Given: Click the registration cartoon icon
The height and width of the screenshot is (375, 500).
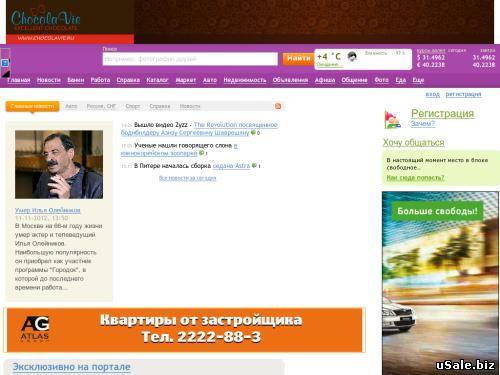Looking at the screenshot, I should pos(392,119).
